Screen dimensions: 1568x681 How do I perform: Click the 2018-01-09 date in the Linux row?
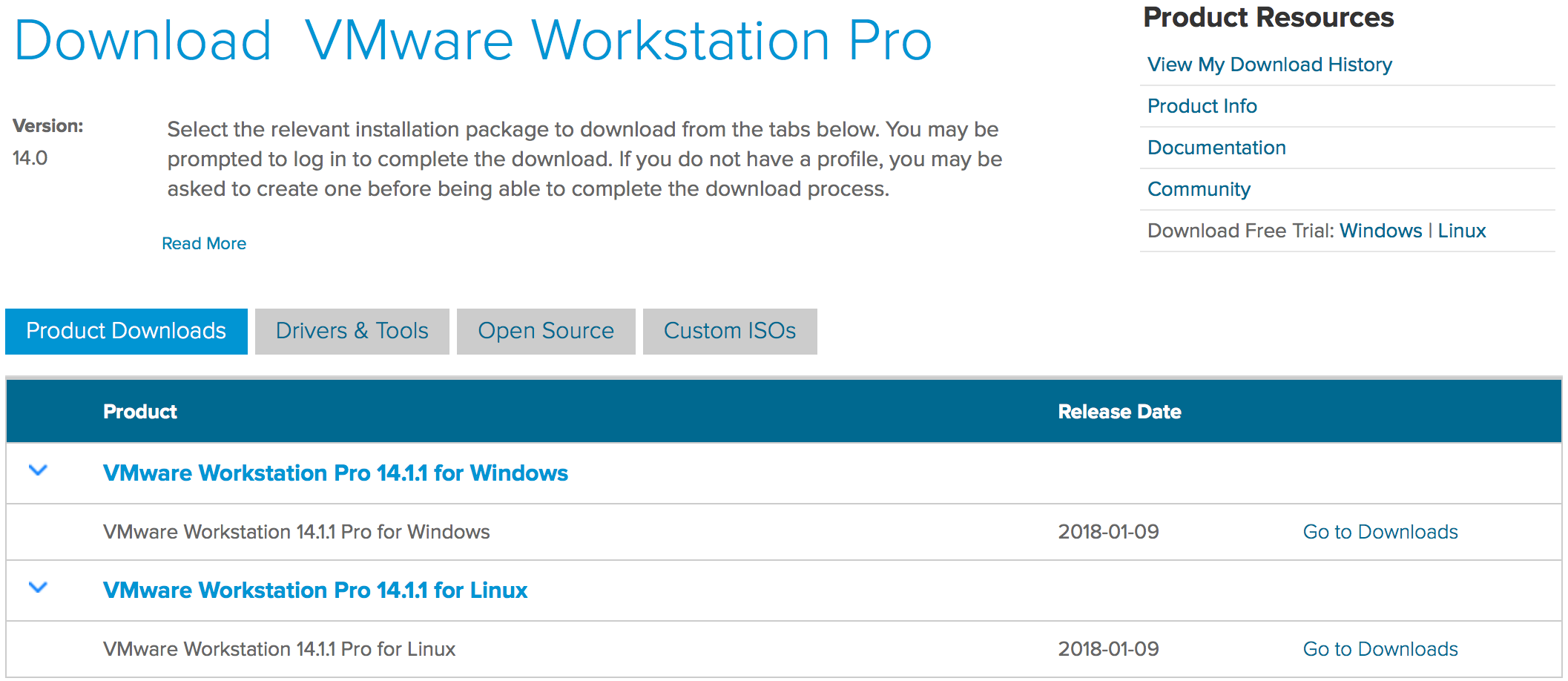[1108, 649]
